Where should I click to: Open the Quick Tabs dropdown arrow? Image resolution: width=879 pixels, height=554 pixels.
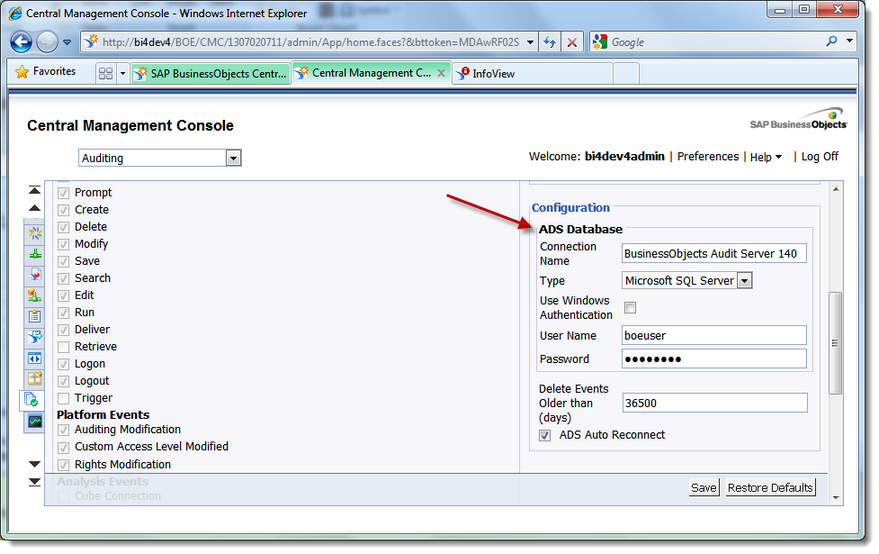click(123, 73)
